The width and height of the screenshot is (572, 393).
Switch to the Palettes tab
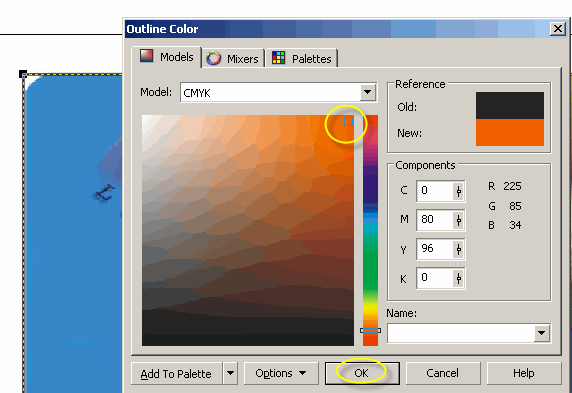coord(302,58)
